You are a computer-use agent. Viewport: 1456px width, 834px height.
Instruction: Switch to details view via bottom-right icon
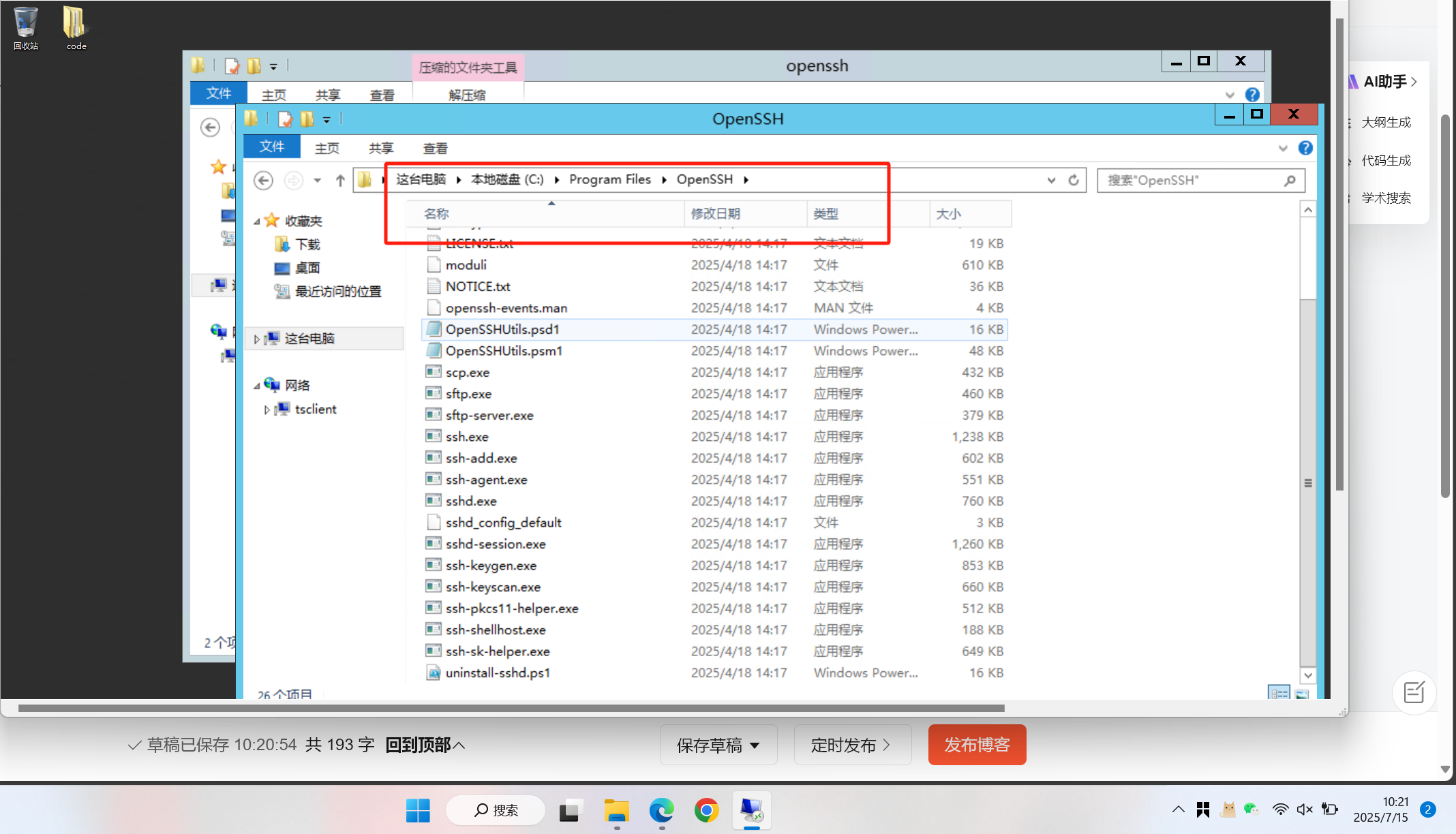click(1279, 692)
